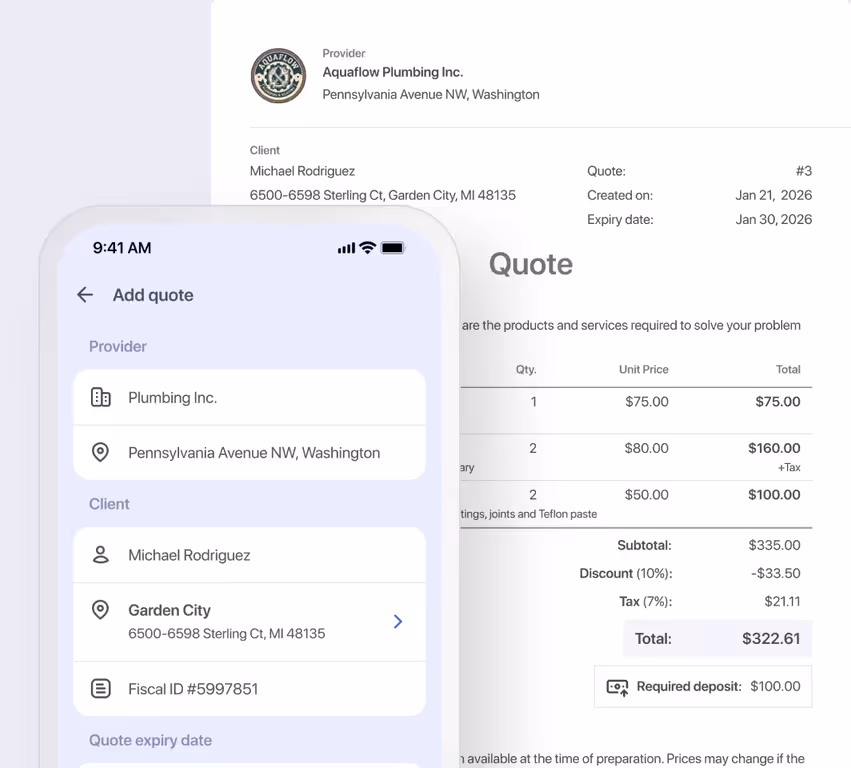Image resolution: width=851 pixels, height=768 pixels.
Task: Click the location pin beside Garden City
Action: pyautogui.click(x=100, y=610)
